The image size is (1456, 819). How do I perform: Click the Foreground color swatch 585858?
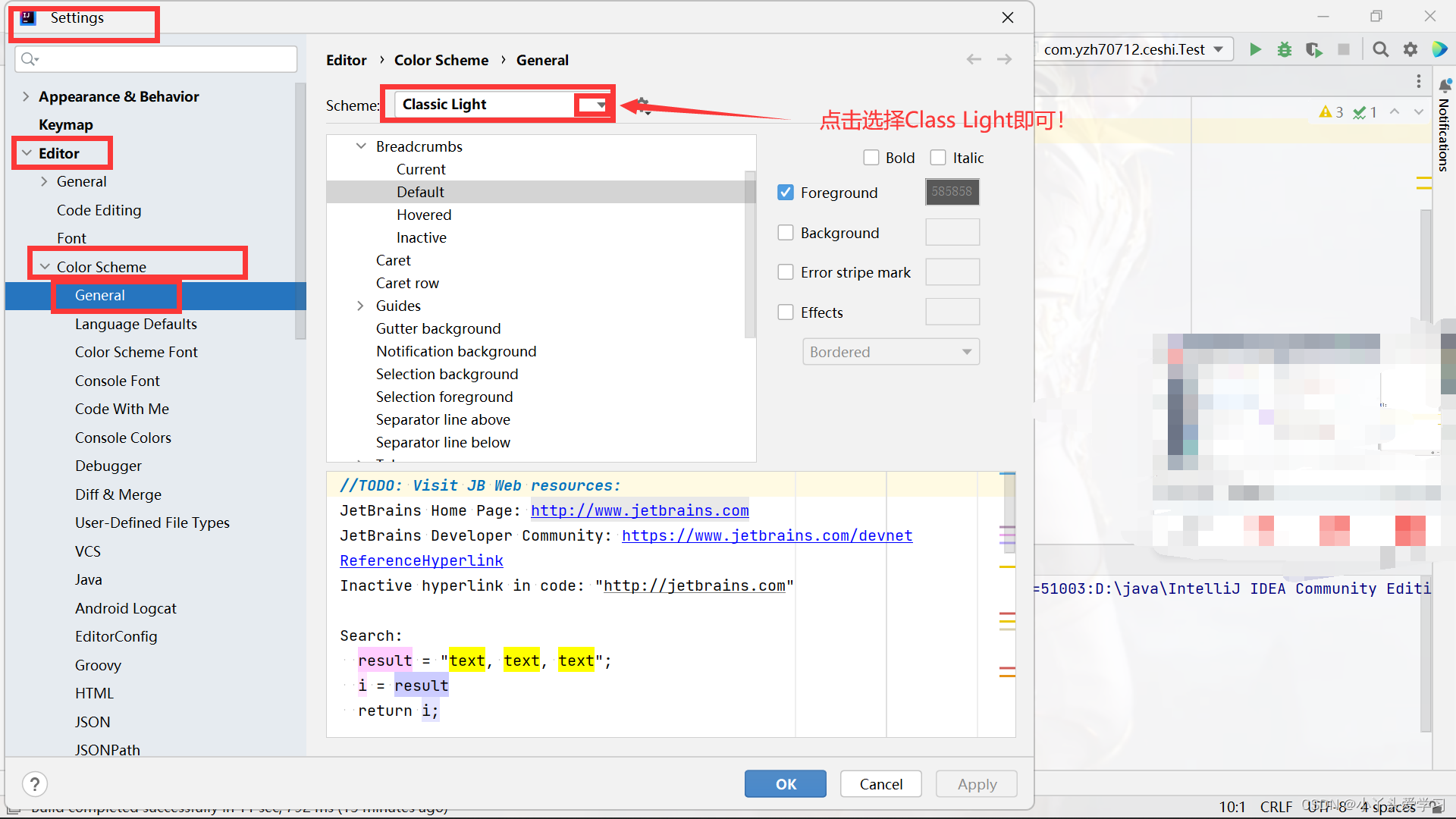952,192
